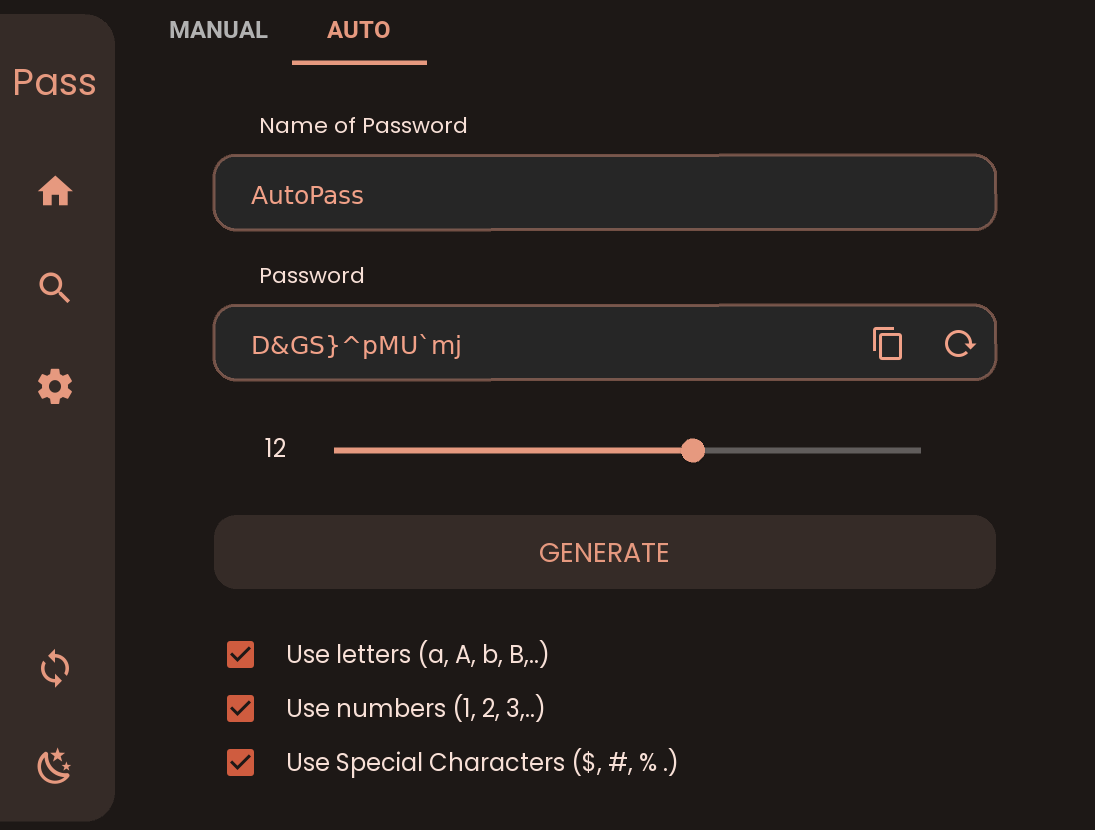Focus the Name of Password field

coord(605,193)
